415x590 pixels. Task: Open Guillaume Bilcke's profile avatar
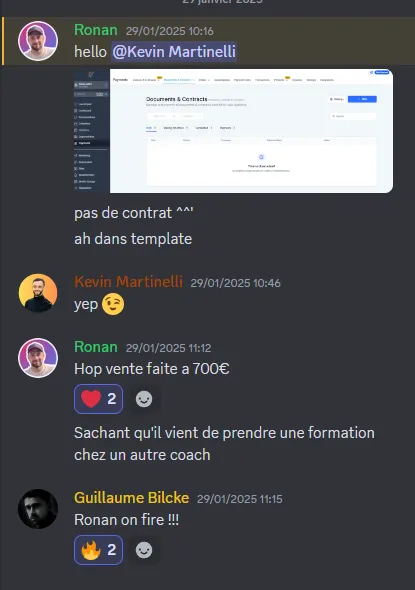coord(38,509)
